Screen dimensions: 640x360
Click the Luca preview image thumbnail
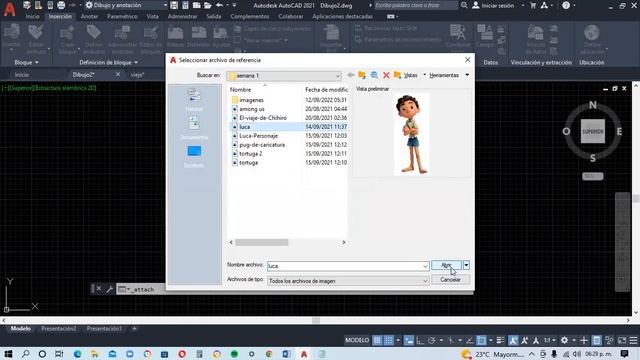(x=411, y=134)
